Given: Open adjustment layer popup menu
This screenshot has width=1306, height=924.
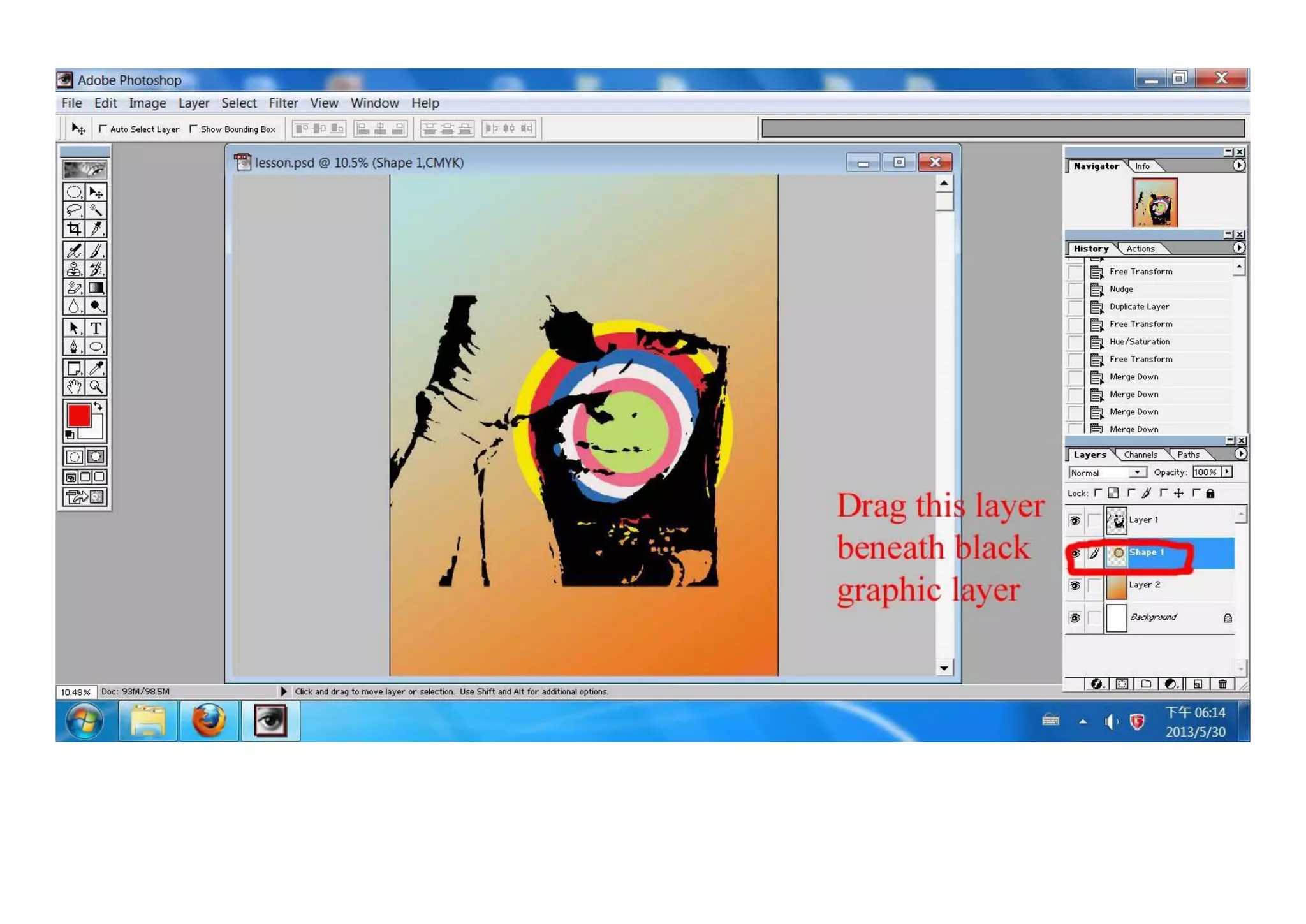Looking at the screenshot, I should (1171, 684).
